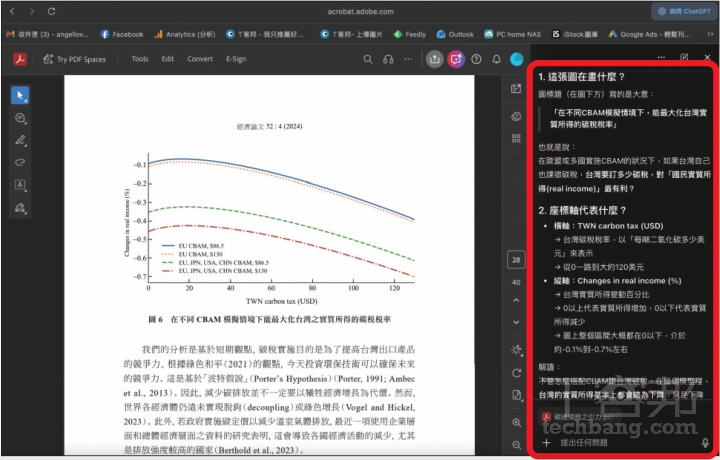Screen dimensions: 720x460
Task: Open the AI Assistant chat icon
Action: pos(456,59)
